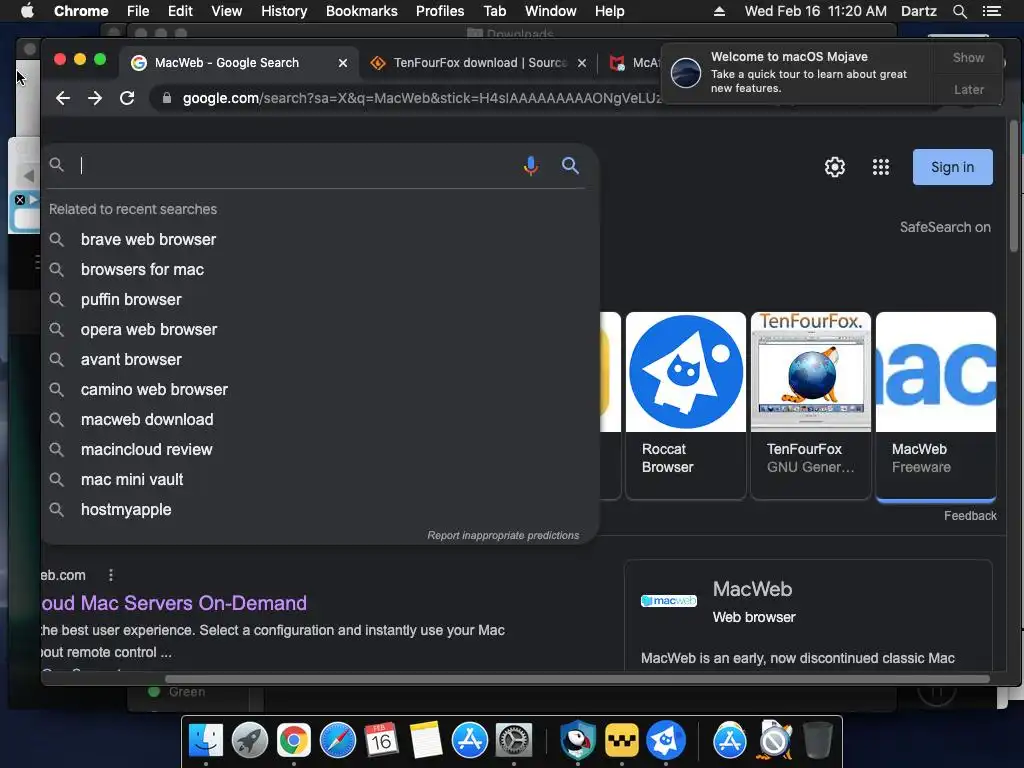This screenshot has width=1024, height=768.
Task: Open the Dartz user menu in menu bar
Action: coord(918,11)
